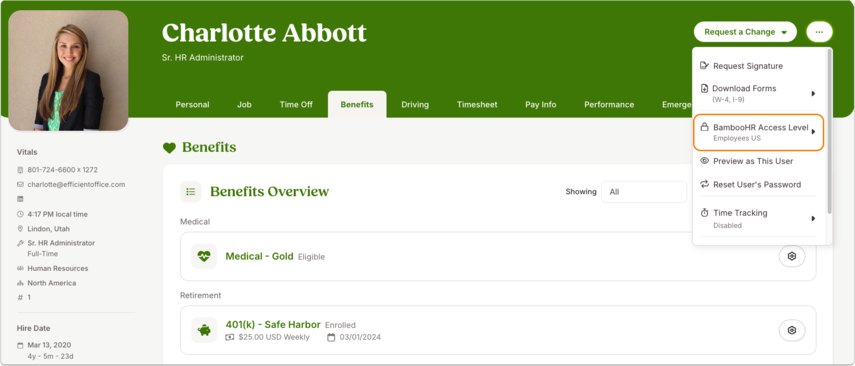The height and width of the screenshot is (366, 855).
Task: Open the Request a Change dropdown
Action: (x=745, y=32)
